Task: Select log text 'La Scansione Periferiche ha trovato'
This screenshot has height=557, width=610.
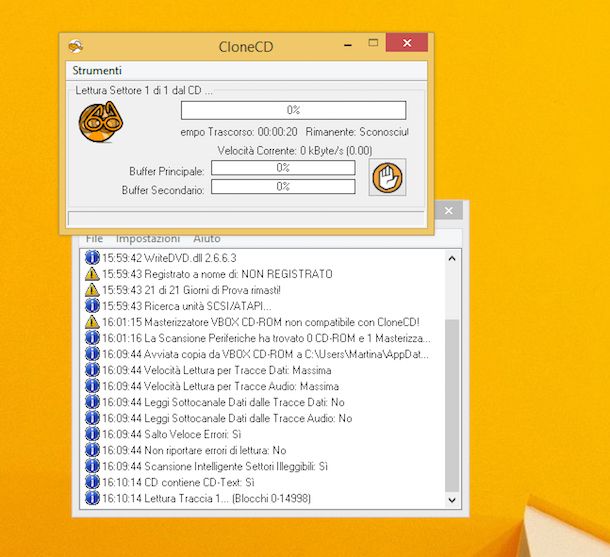Action: tap(224, 338)
